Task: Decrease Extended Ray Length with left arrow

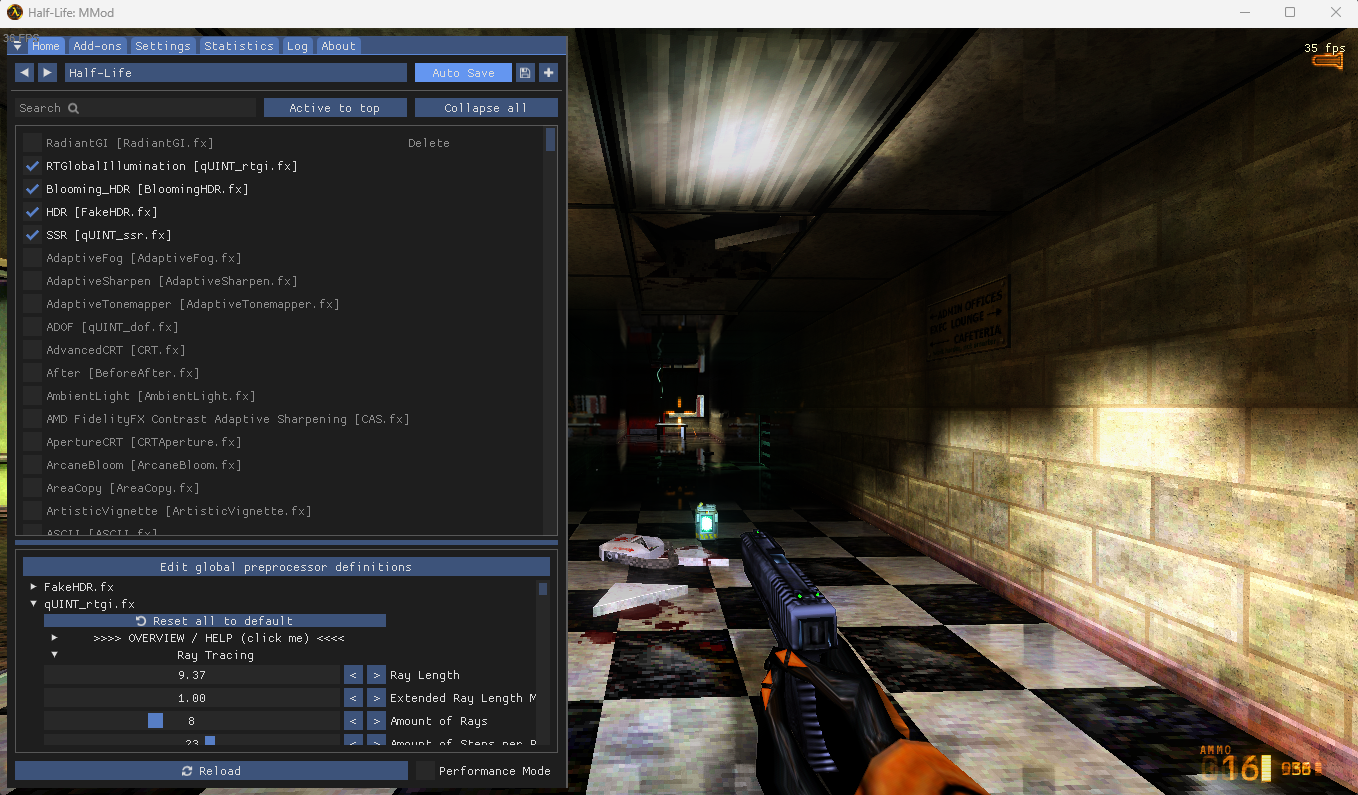Action: point(353,698)
